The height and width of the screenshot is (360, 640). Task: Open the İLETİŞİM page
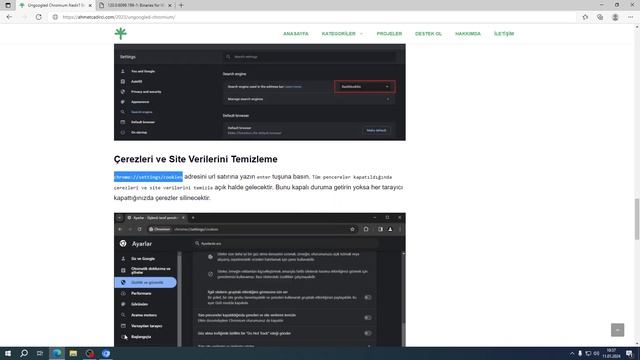(x=504, y=33)
